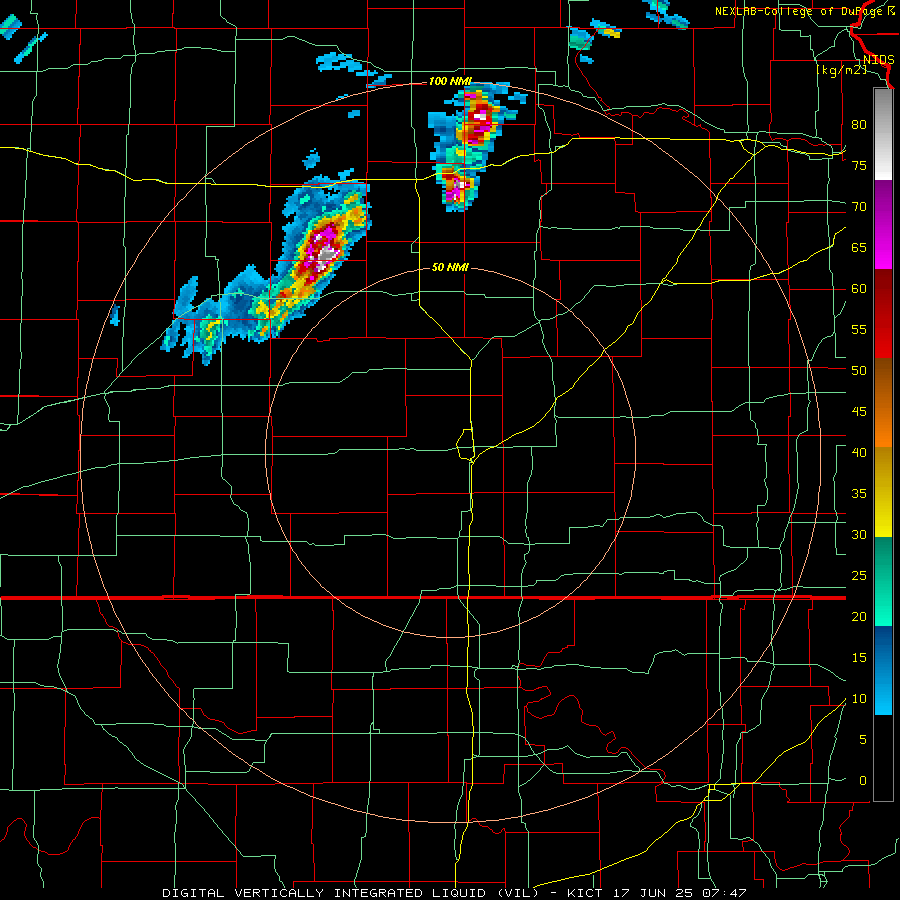This screenshot has height=900, width=900.
Task: Click the NEXLAB-College of DuPage credit text
Action: [805, 11]
